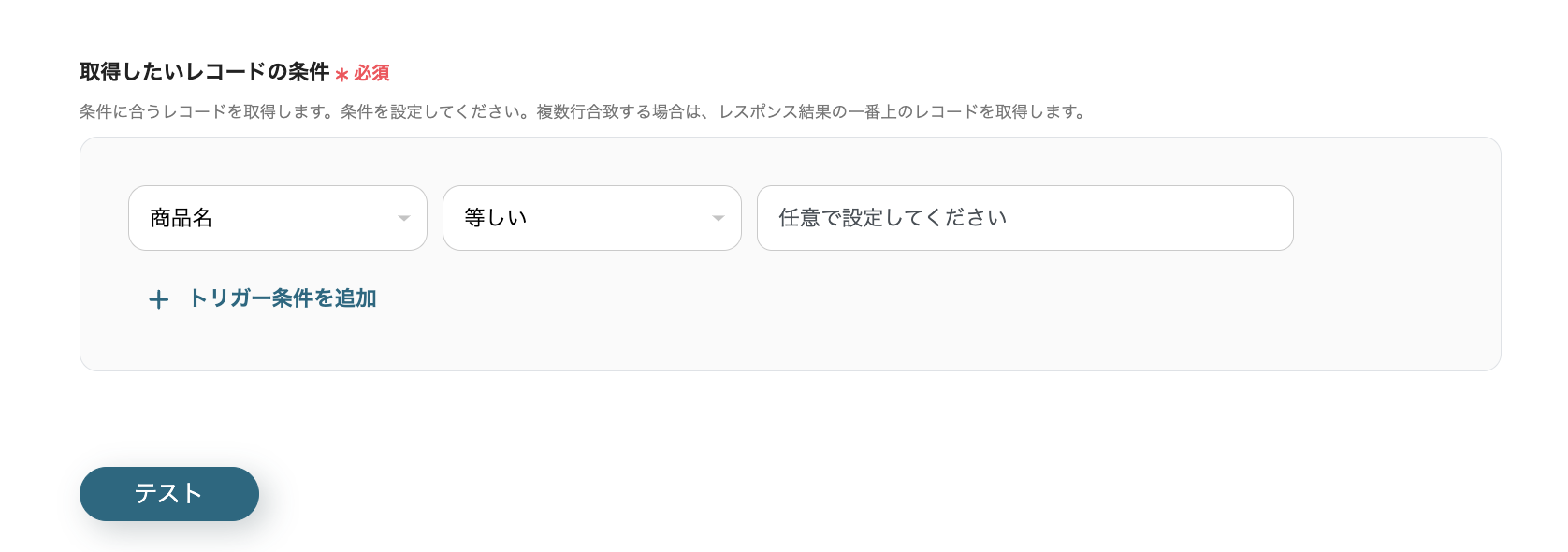Expand the condition field dropdown showing 商品名
This screenshot has width=1568, height=552.
[277, 218]
